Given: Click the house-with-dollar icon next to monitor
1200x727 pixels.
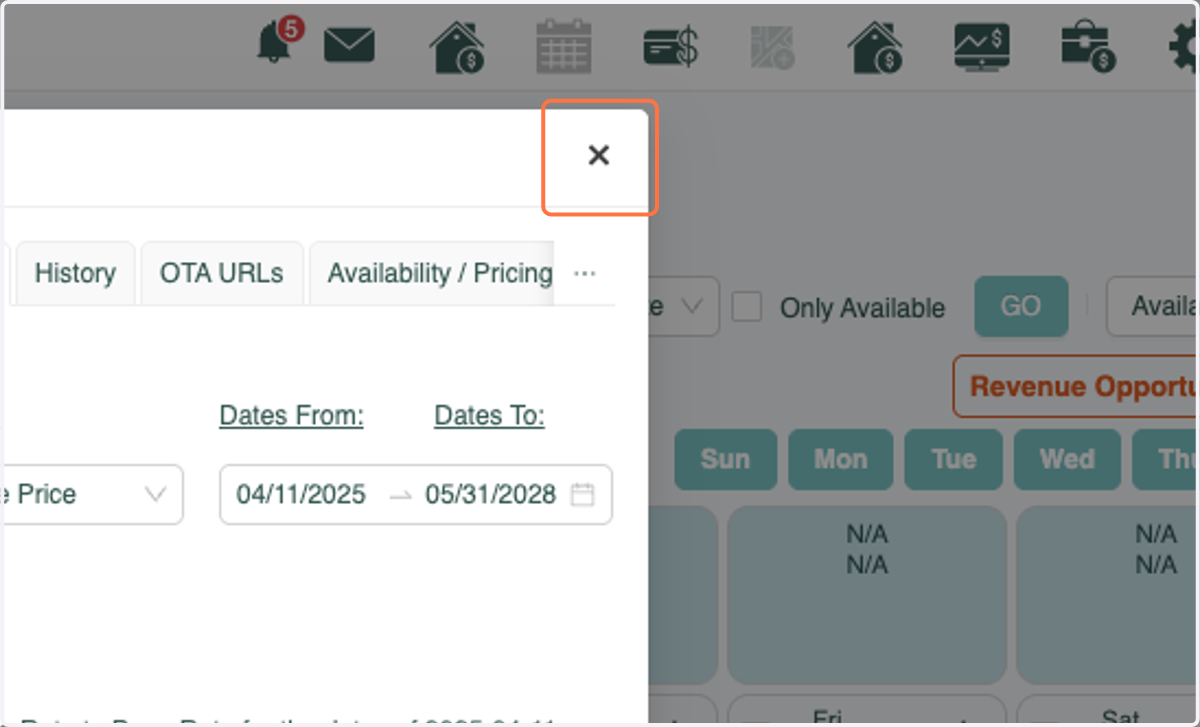Looking at the screenshot, I should point(875,47).
